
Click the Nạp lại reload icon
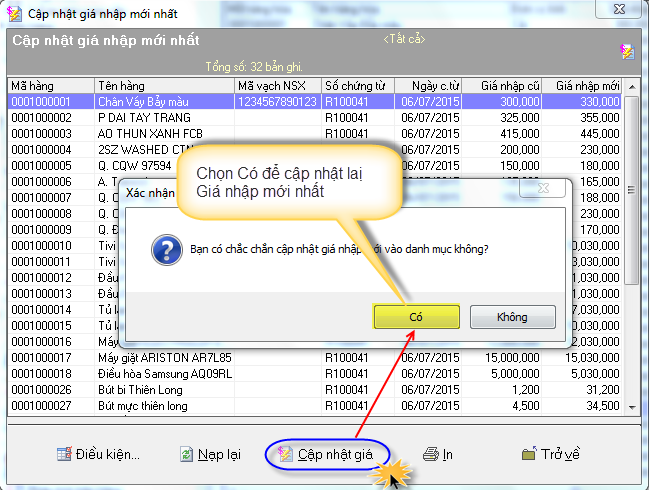click(x=186, y=454)
